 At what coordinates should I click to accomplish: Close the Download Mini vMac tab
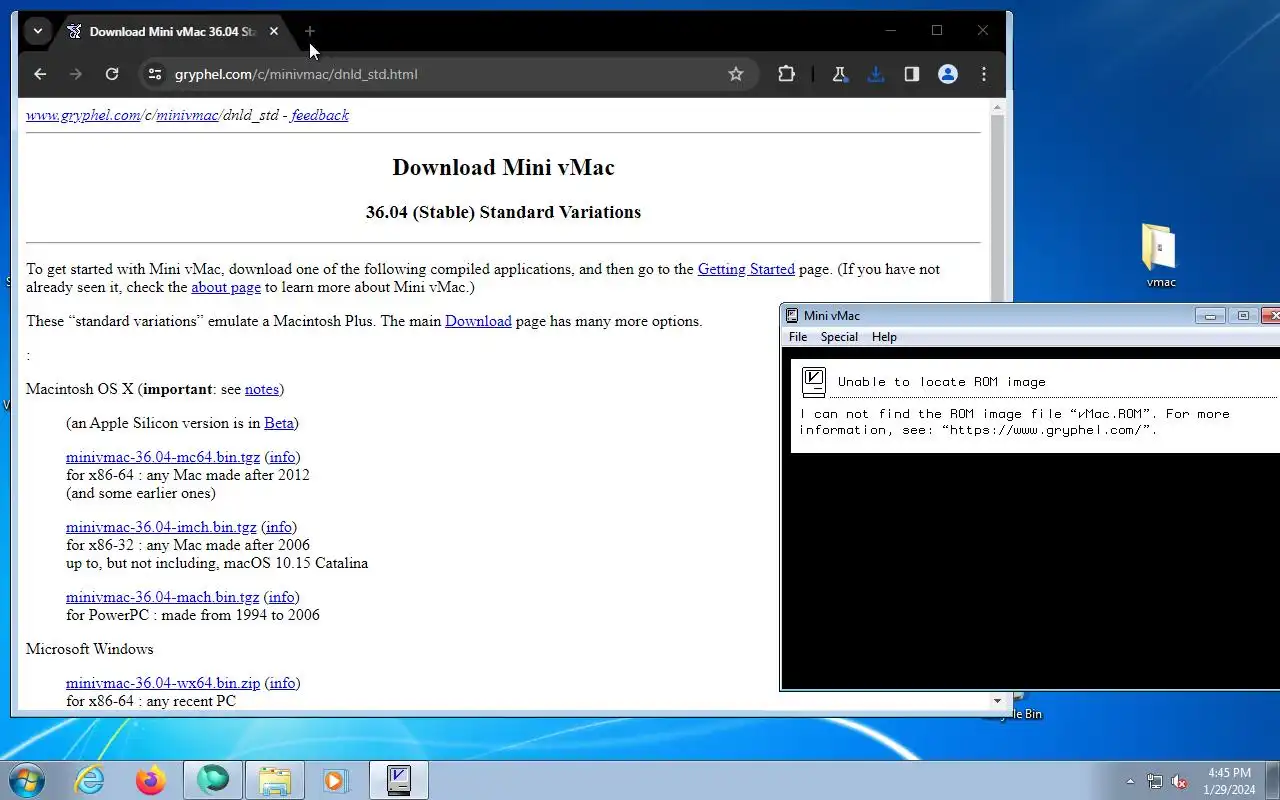point(274,31)
